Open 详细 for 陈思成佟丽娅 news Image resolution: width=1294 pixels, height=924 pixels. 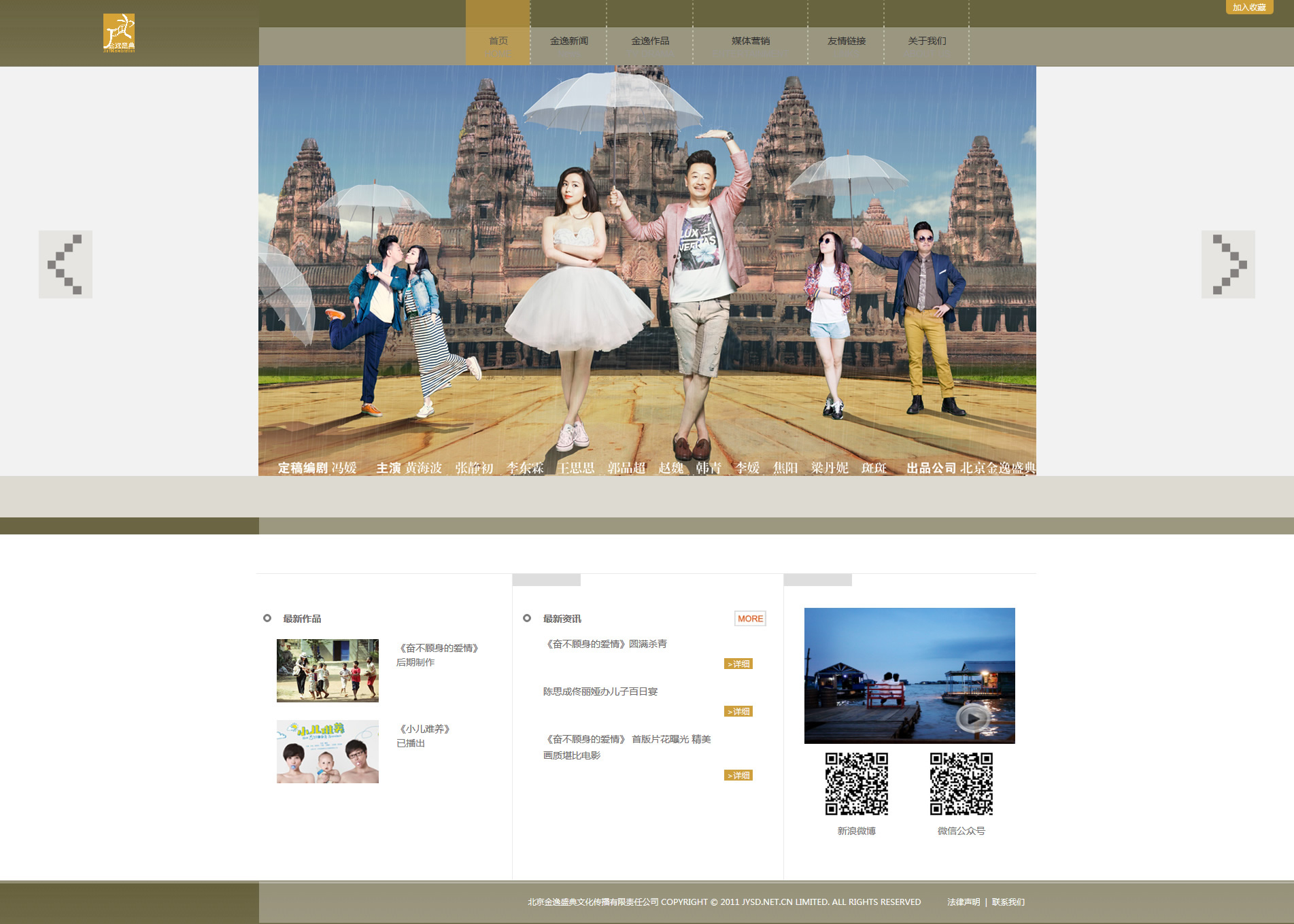738,712
